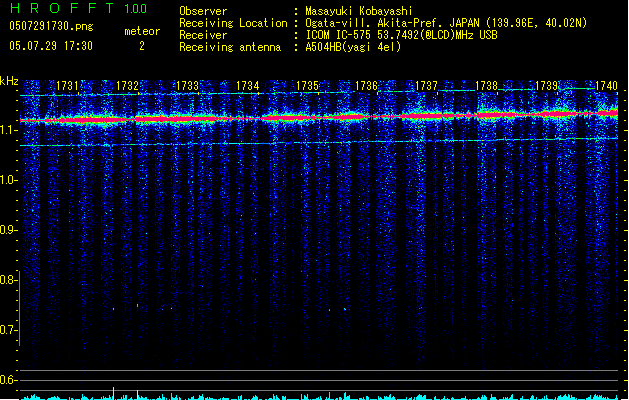Click the 1731 time marker
Viewport: 629px width, 400px height.
click(67, 86)
